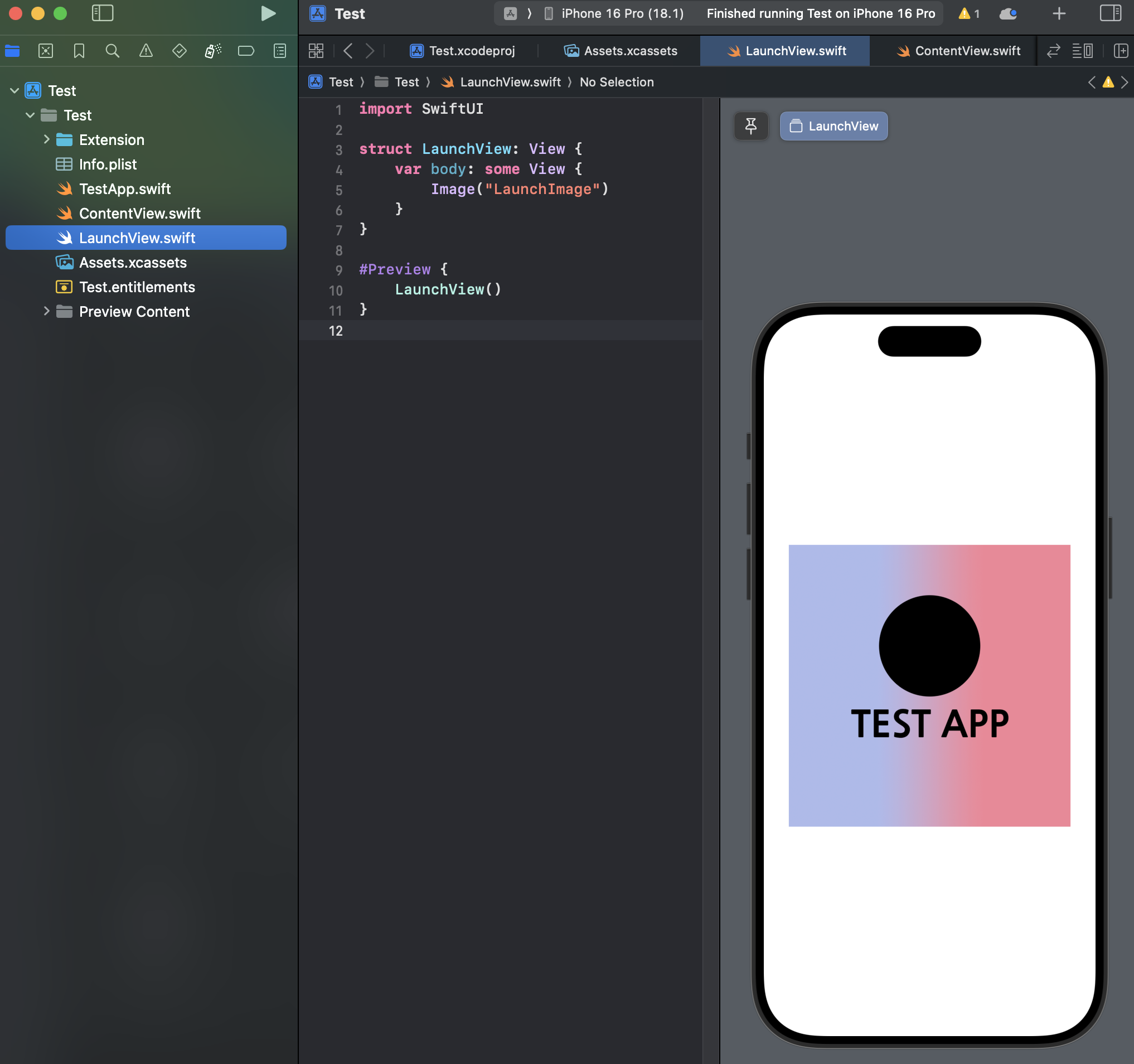This screenshot has width=1134, height=1064.
Task: Switch to the Assets.xcassets tab
Action: pyautogui.click(x=621, y=51)
